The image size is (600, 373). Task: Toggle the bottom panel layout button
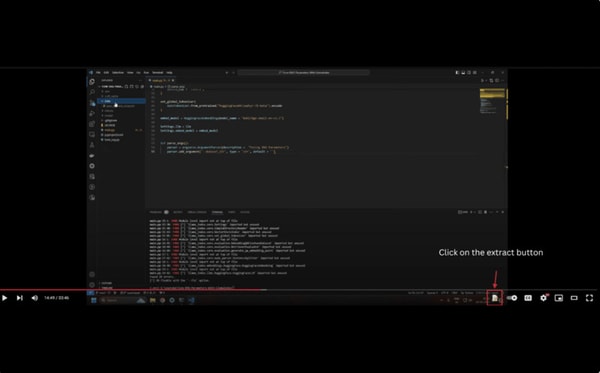pos(463,72)
